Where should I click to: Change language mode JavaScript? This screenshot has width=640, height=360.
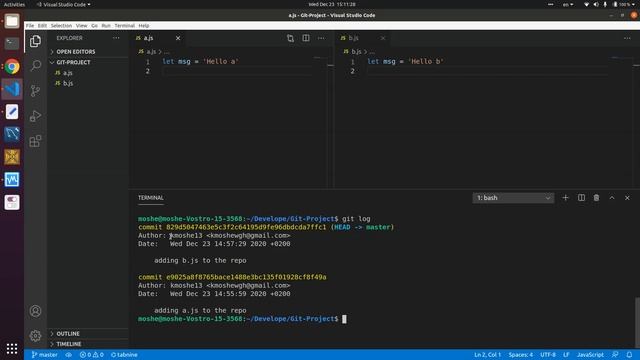tap(590, 355)
